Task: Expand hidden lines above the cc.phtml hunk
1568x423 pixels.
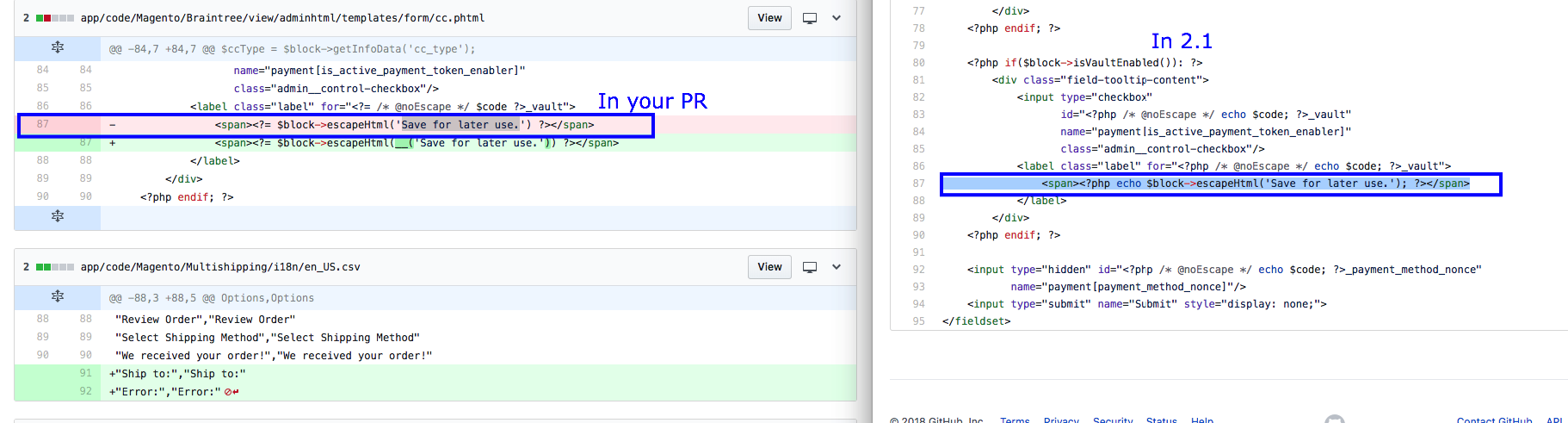Action: point(58,48)
